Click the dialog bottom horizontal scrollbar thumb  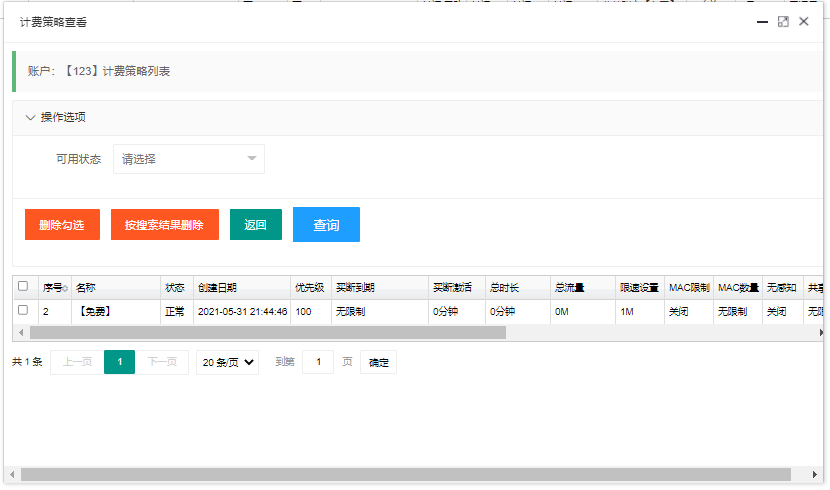tap(405, 475)
